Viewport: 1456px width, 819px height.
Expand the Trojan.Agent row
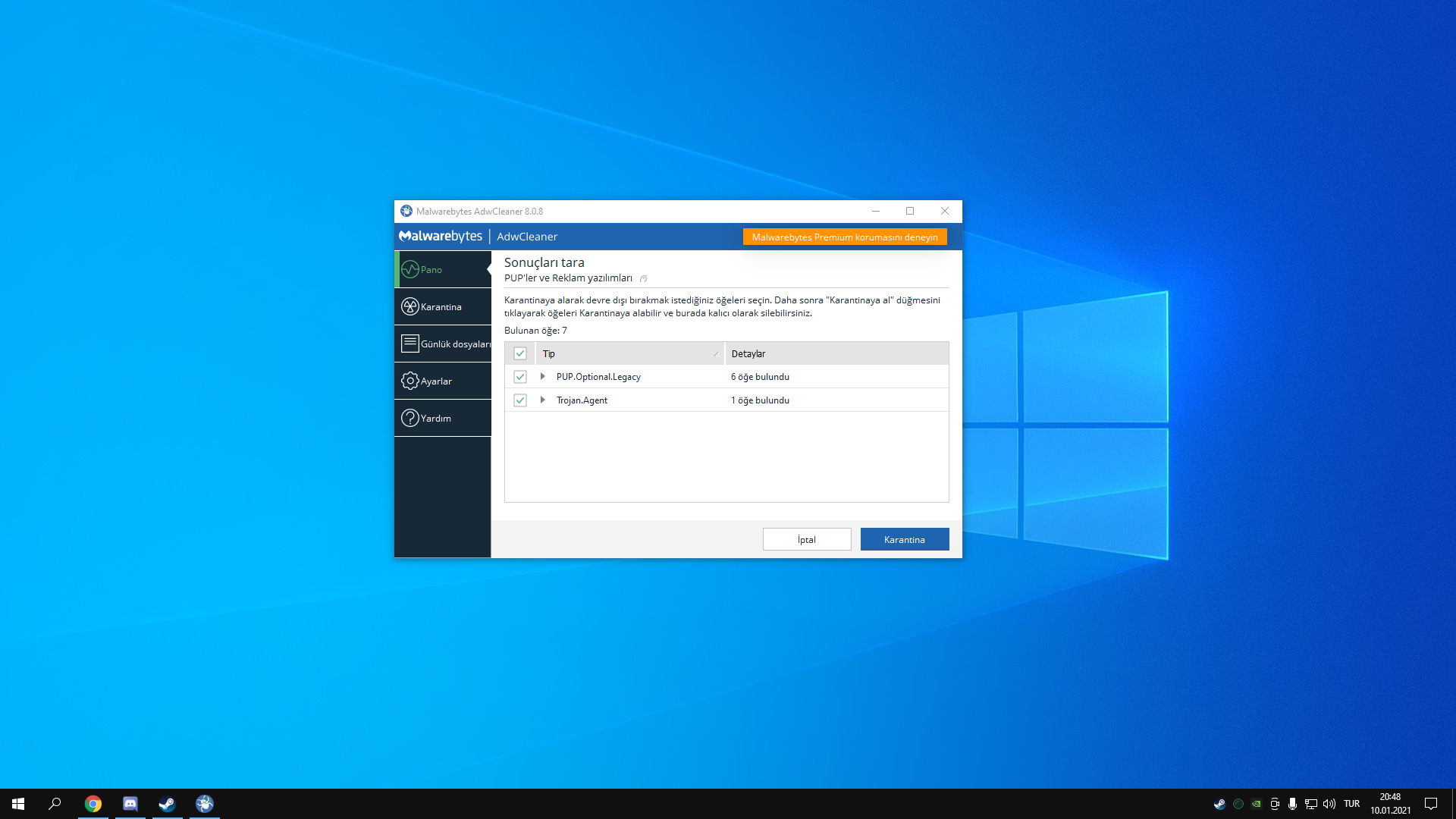(x=542, y=400)
